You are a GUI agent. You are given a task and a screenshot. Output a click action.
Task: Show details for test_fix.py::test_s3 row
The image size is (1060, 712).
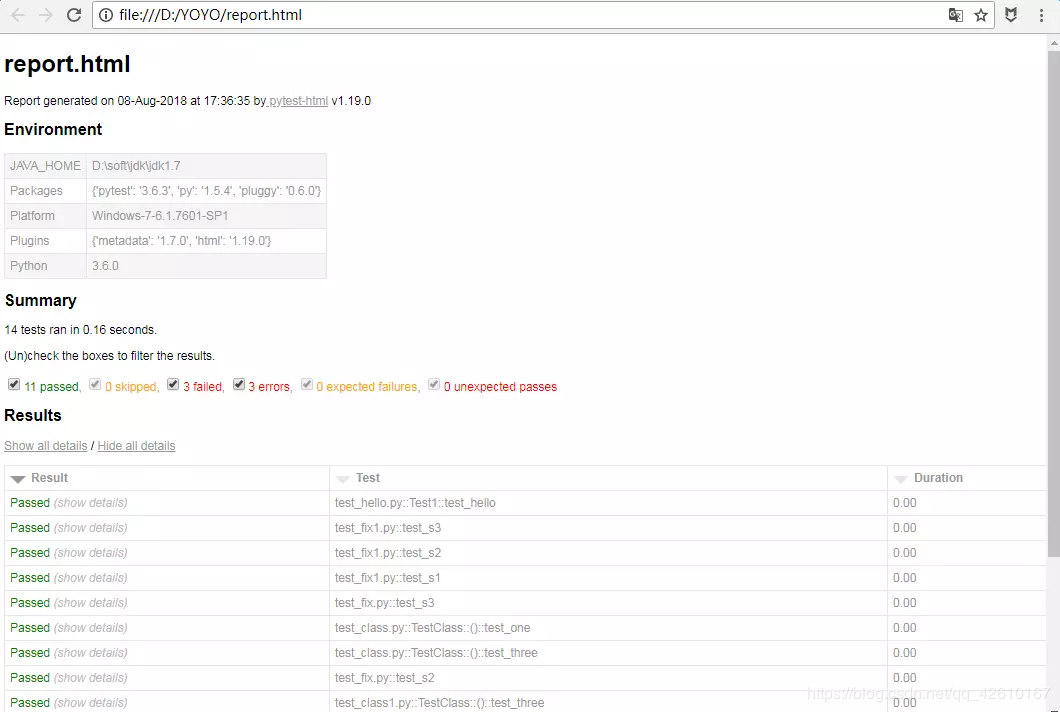(x=91, y=603)
